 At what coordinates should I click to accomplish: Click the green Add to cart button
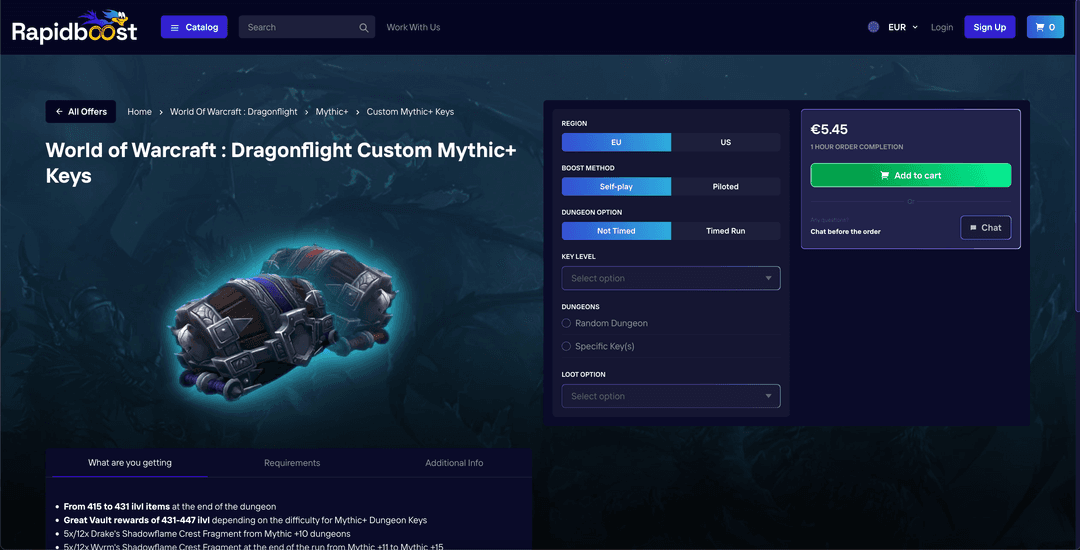point(911,176)
